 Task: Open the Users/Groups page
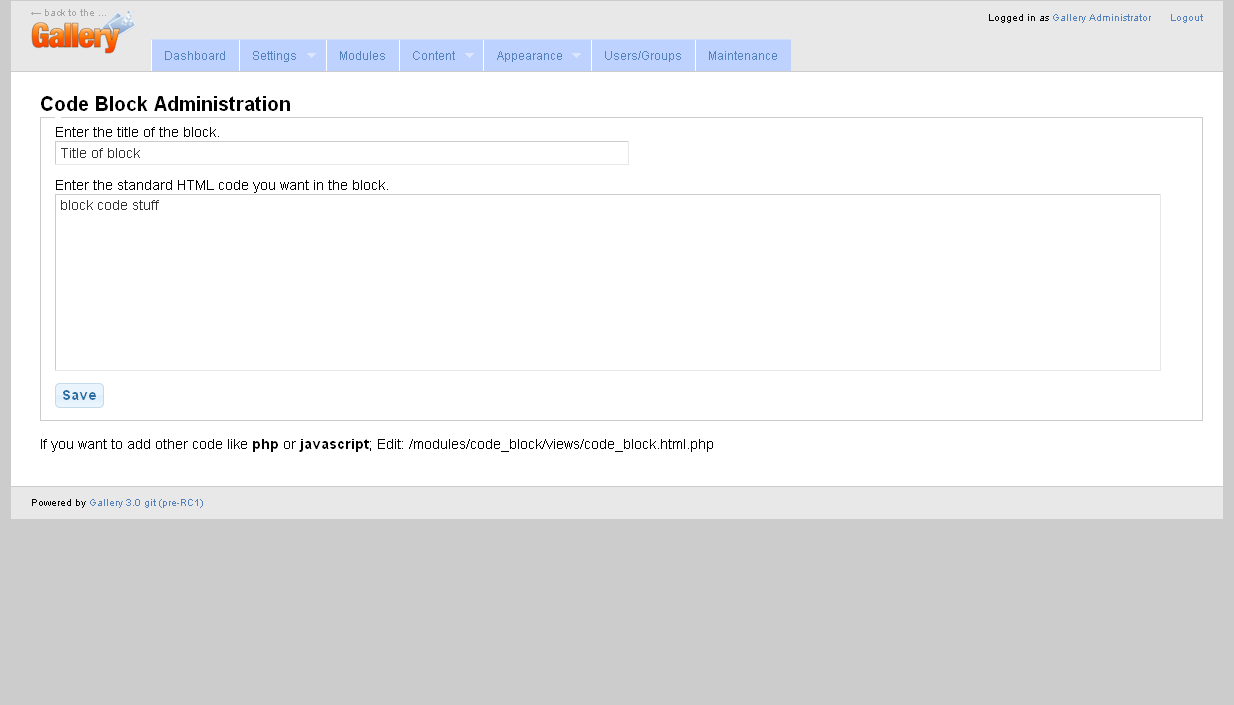point(643,56)
